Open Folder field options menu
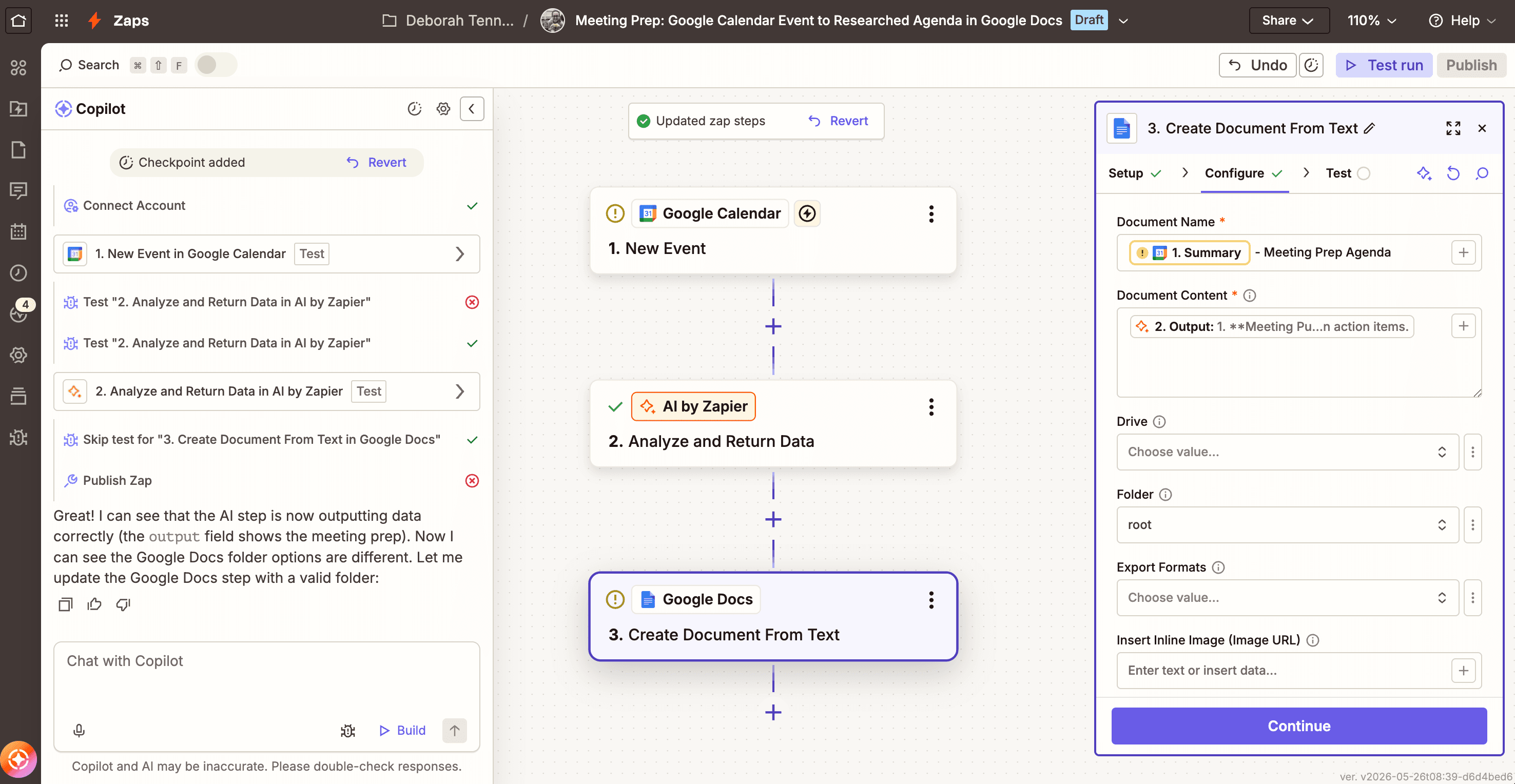Image resolution: width=1515 pixels, height=784 pixels. pos(1472,524)
